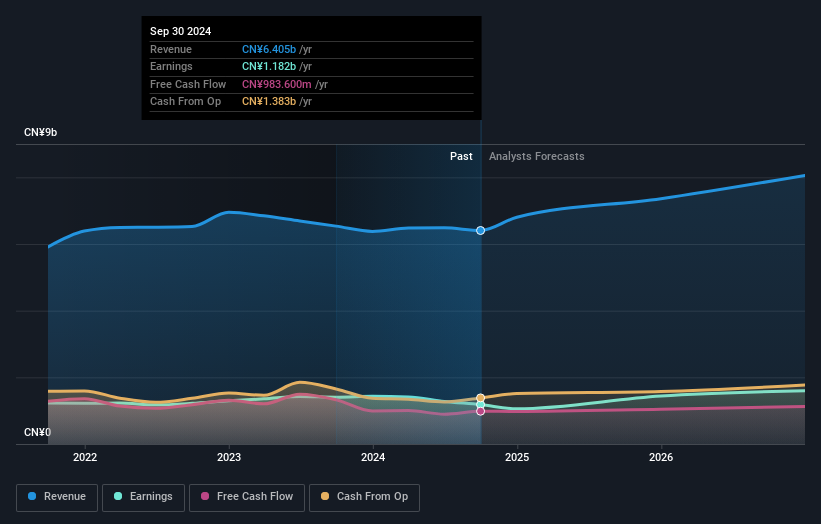
Task: Click the 2025 x-axis label
Action: click(x=517, y=457)
